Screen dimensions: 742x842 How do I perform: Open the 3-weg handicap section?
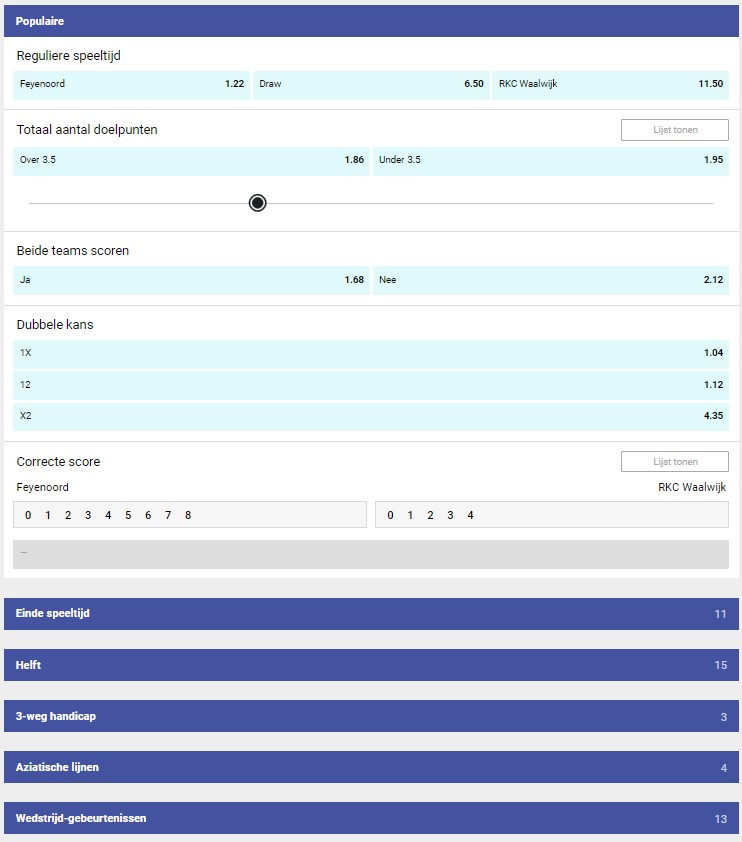(x=371, y=716)
